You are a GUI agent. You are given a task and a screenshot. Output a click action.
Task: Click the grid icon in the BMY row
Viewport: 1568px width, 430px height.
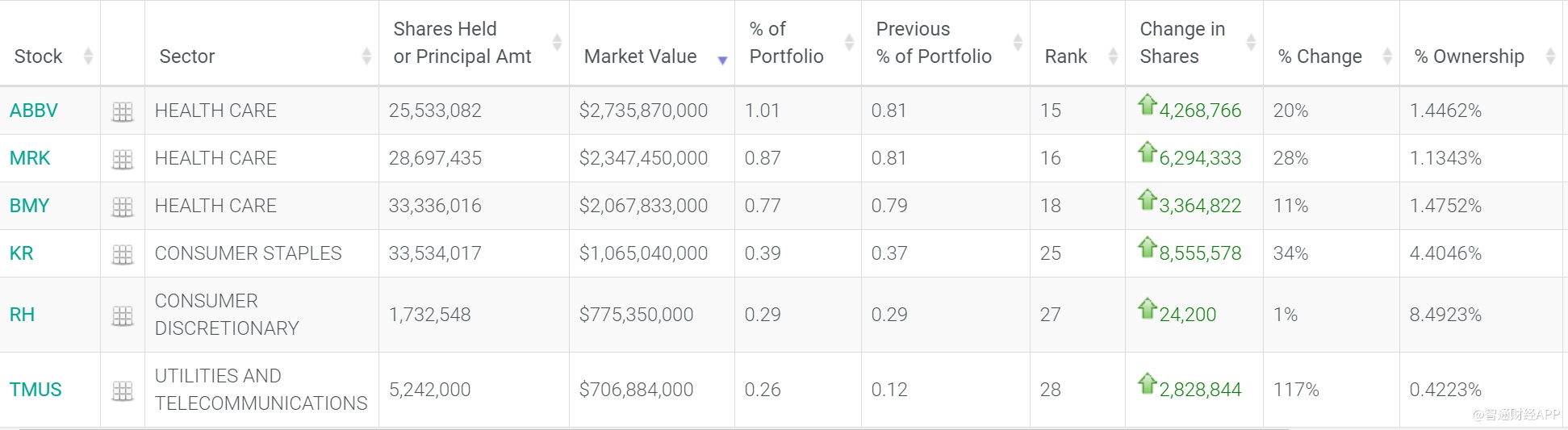click(x=123, y=207)
